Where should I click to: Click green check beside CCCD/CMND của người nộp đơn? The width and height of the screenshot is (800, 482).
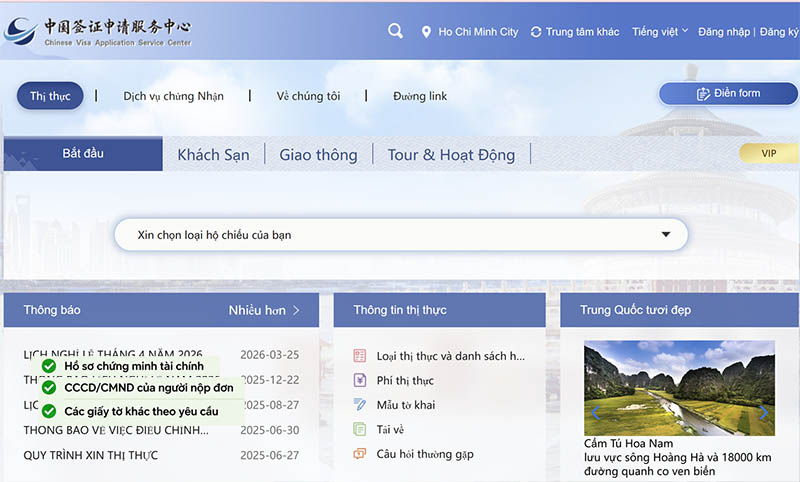tap(49, 388)
